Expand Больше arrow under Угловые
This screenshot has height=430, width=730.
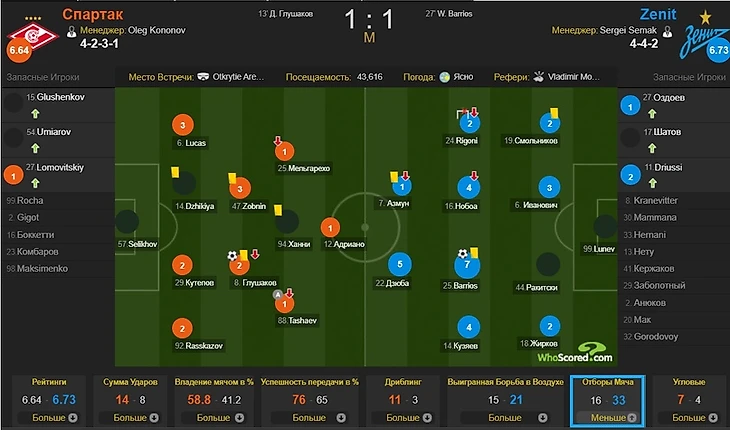(713, 417)
